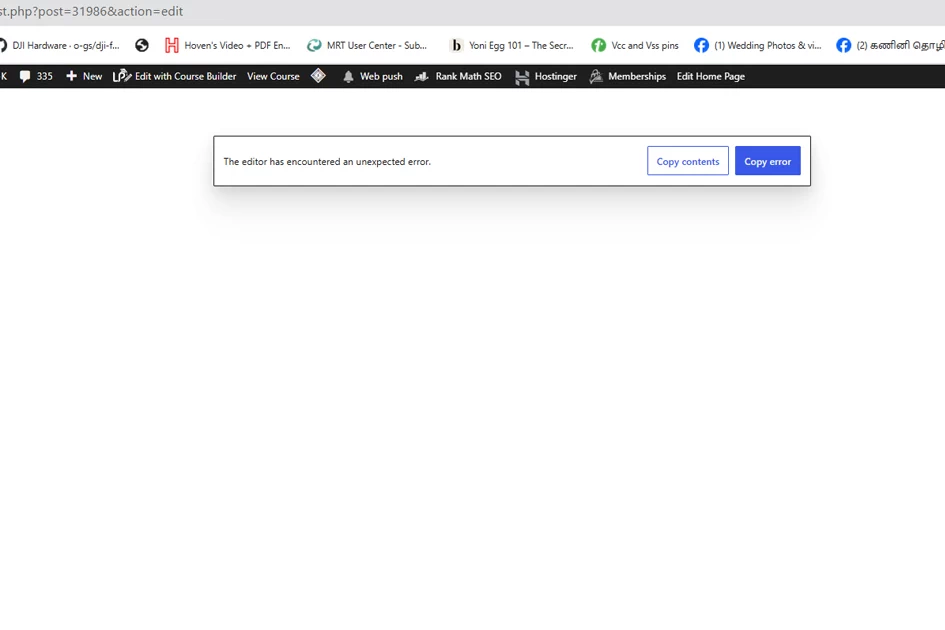Open Hoven's Video + PDF bookmark

228,45
